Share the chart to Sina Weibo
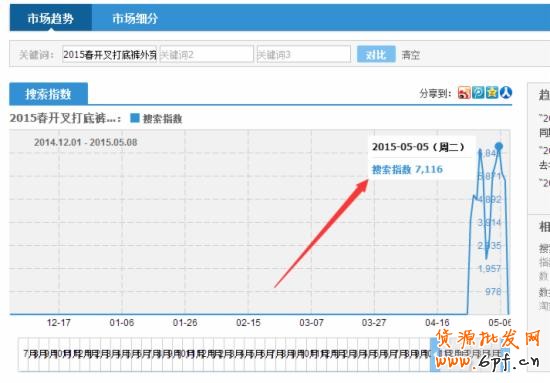550x383 pixels. [464, 93]
